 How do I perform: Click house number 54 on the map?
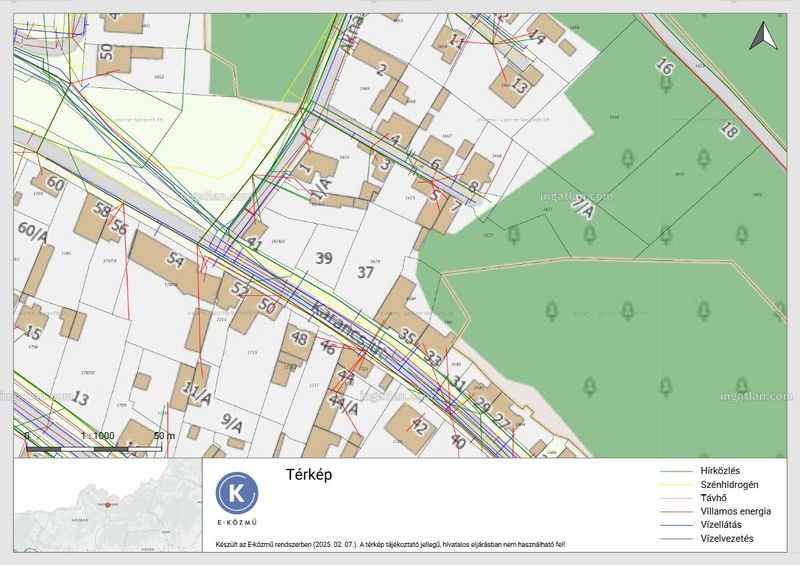[x=175, y=259]
